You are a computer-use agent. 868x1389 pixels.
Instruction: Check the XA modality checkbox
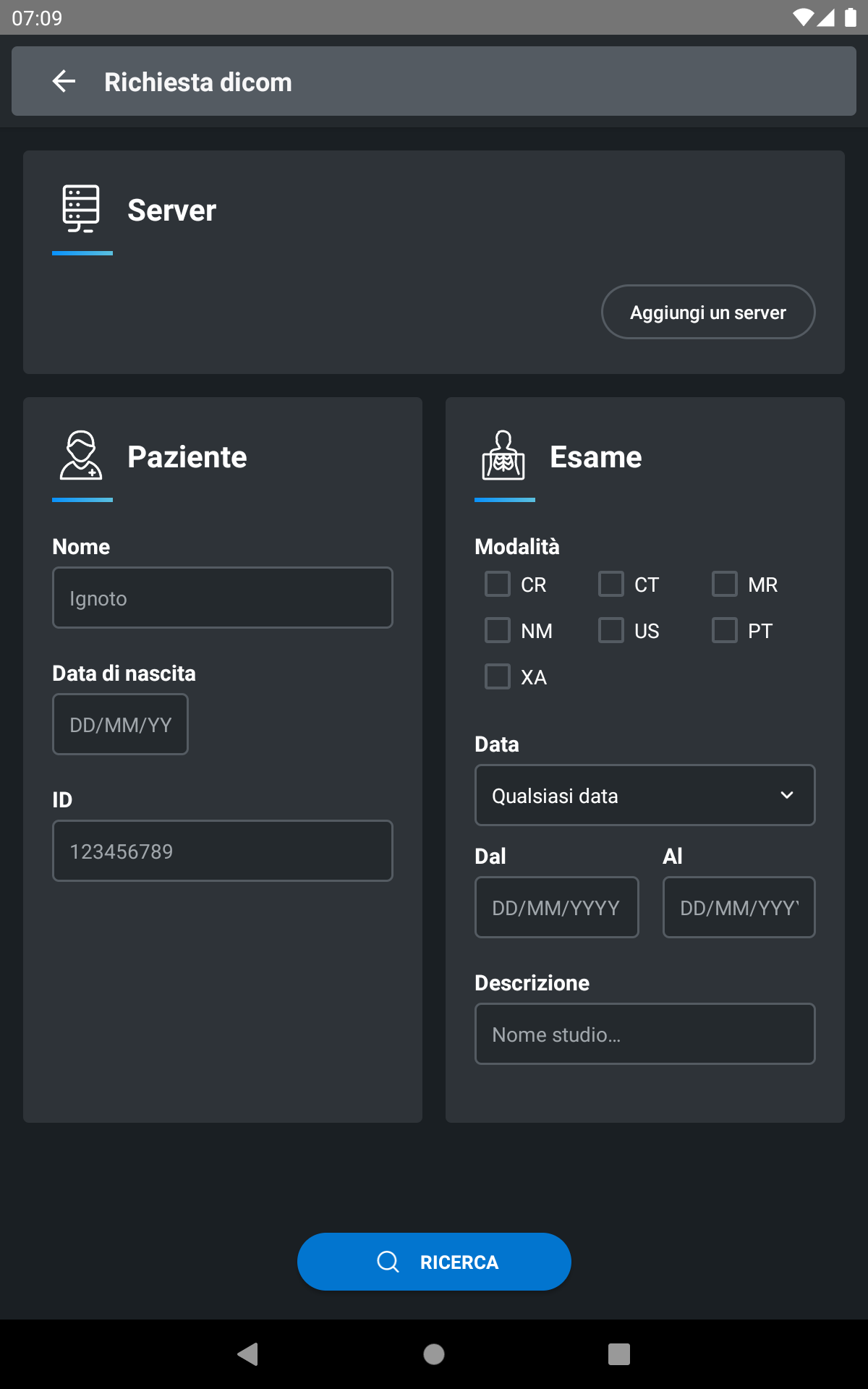tap(498, 676)
